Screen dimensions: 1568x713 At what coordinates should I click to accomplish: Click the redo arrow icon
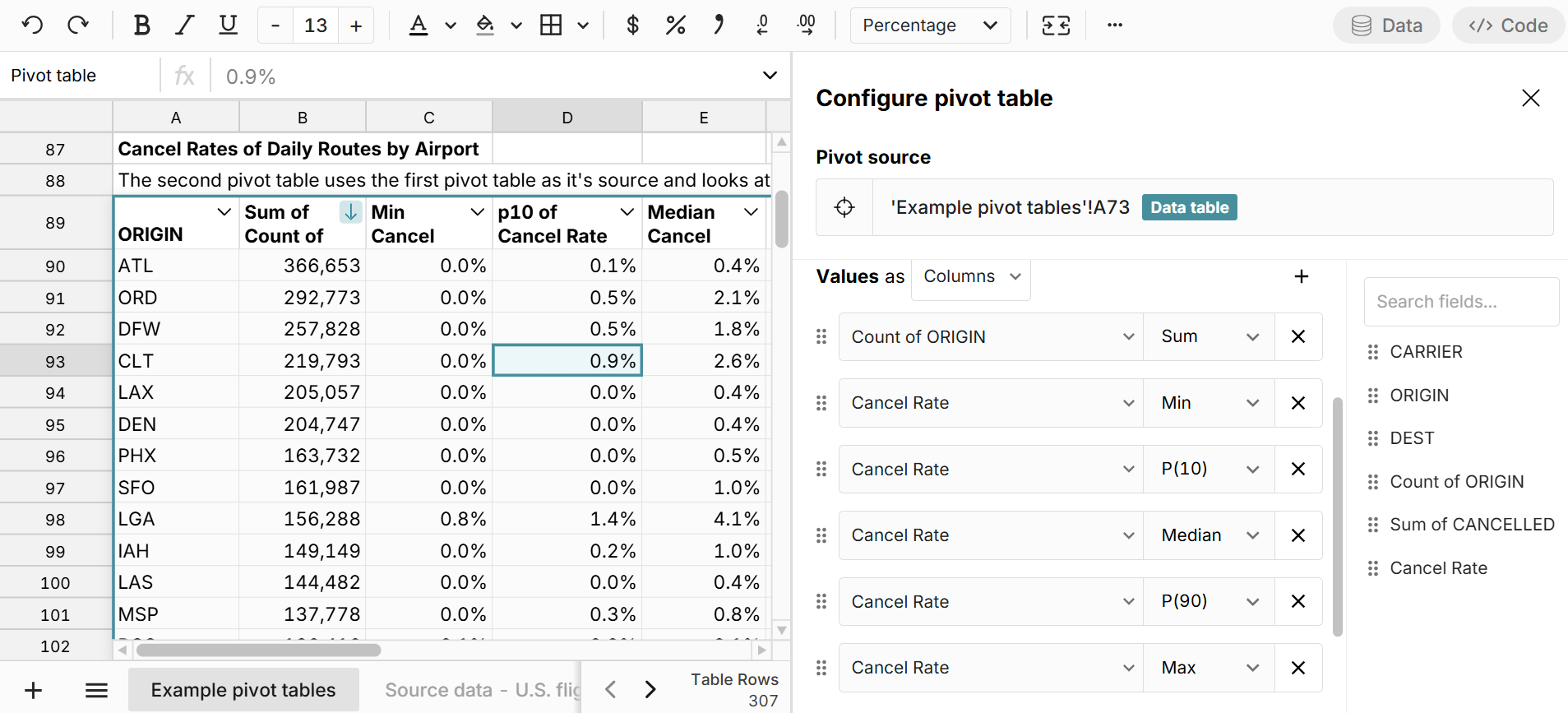click(x=78, y=25)
